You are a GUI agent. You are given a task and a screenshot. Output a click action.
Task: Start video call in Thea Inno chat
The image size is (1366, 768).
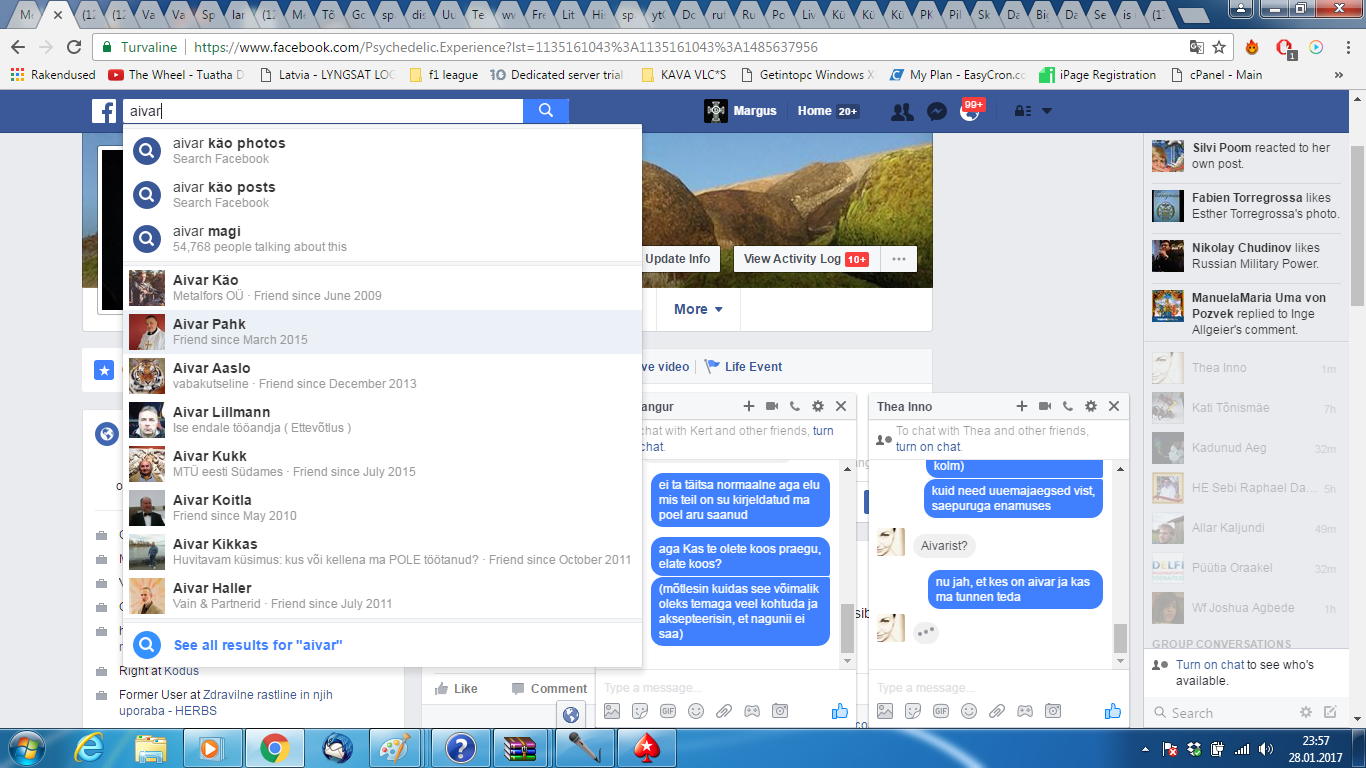tap(1045, 406)
